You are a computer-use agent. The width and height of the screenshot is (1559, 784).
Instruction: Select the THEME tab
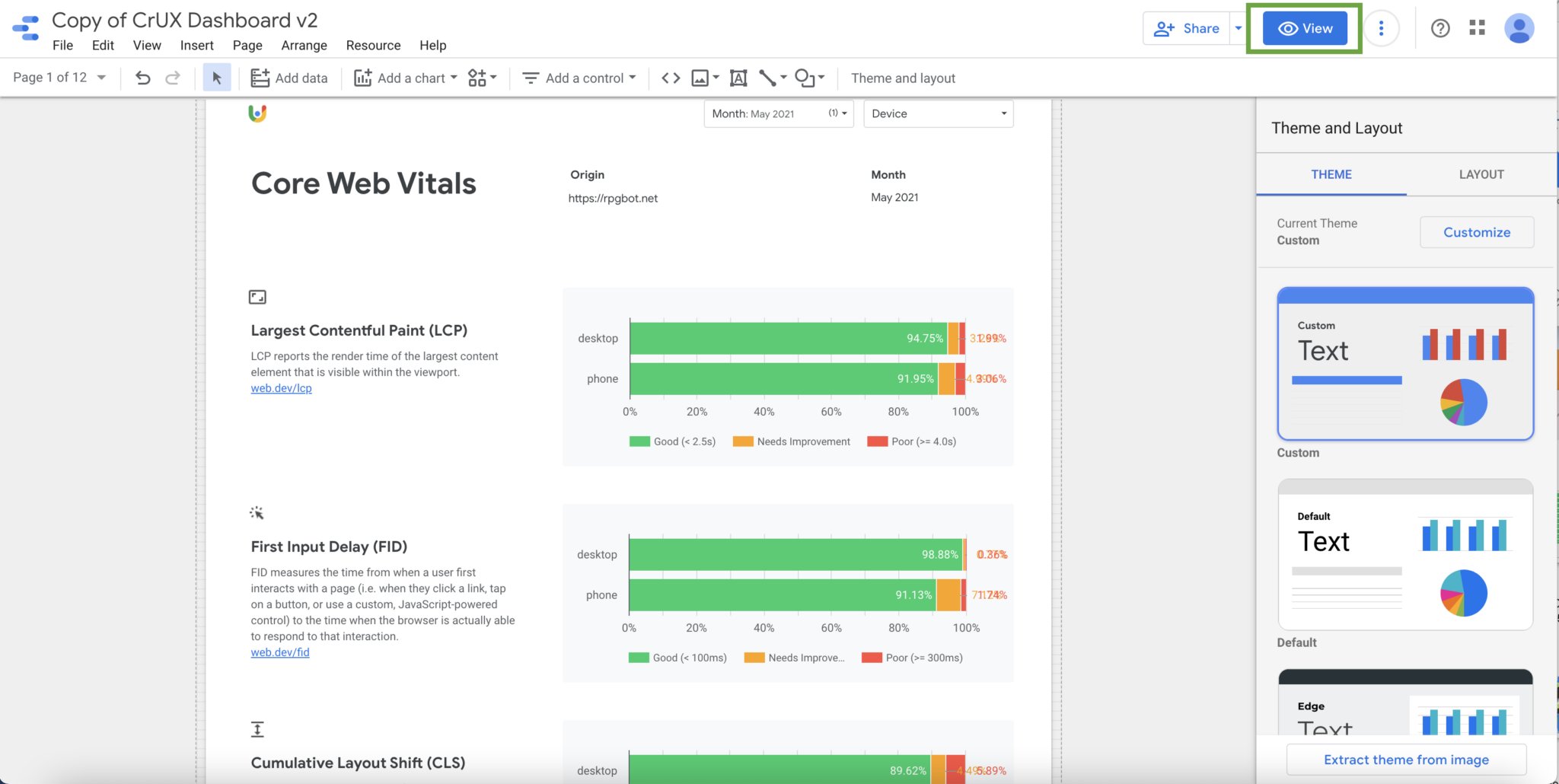click(x=1331, y=174)
